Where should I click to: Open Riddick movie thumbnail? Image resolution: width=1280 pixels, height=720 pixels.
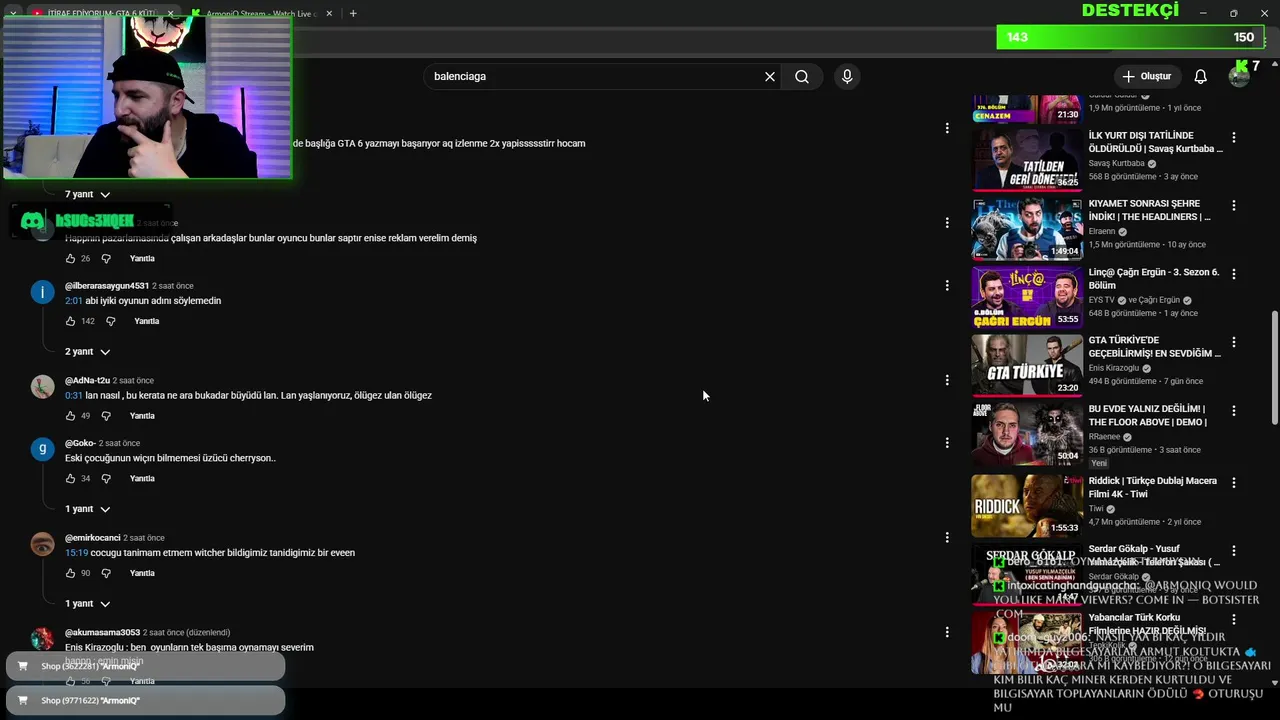(1026, 505)
